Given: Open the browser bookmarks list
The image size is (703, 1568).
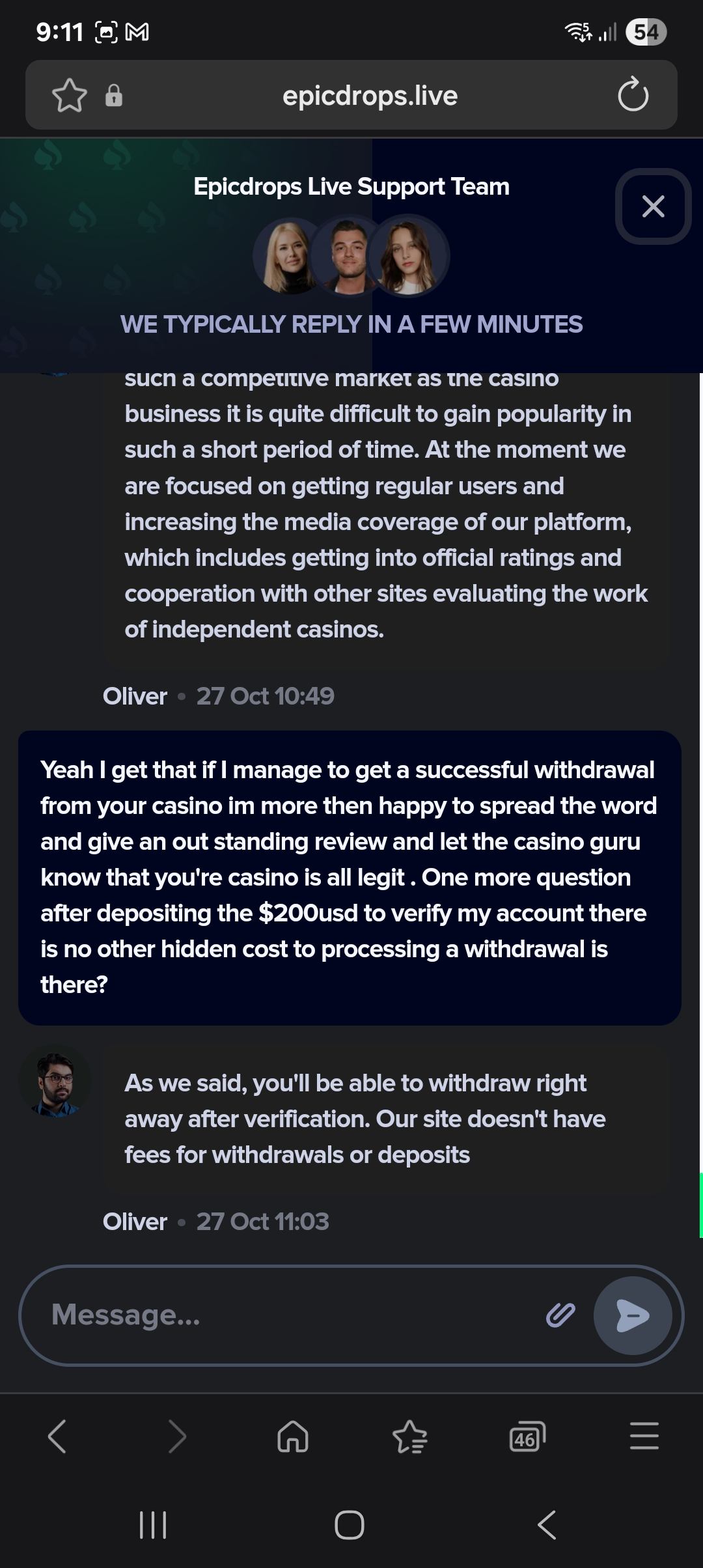Looking at the screenshot, I should click(410, 1436).
